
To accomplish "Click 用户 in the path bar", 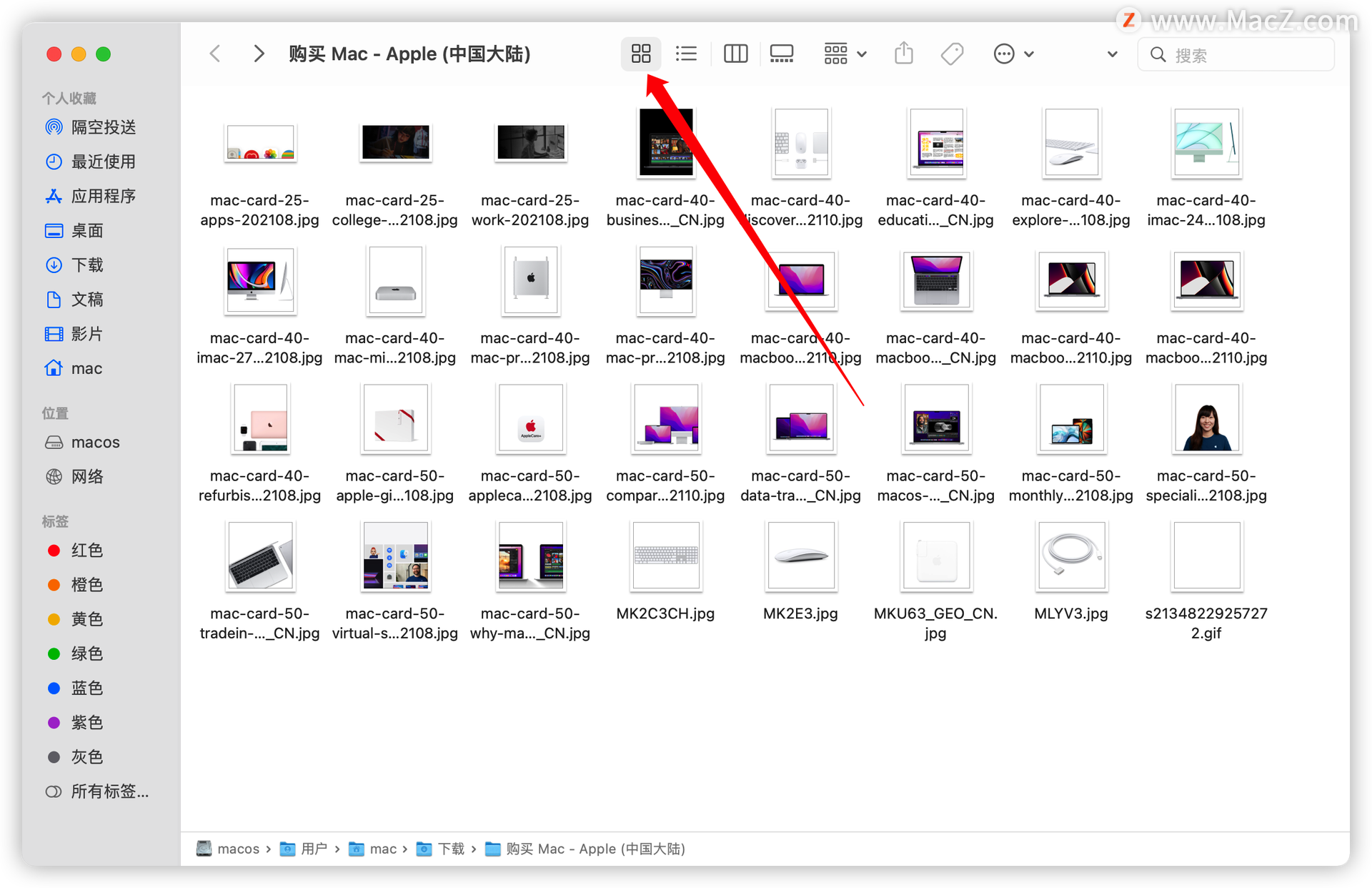I will pyautogui.click(x=303, y=849).
